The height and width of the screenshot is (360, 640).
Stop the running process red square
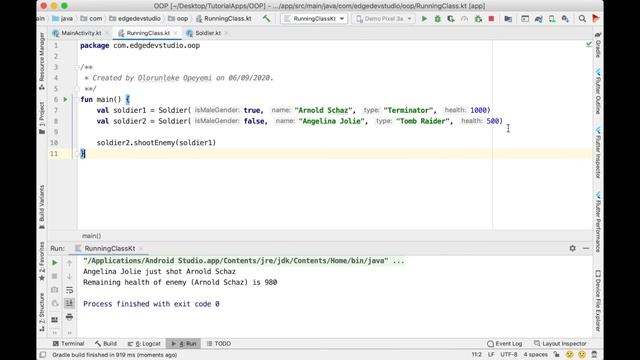tap(491, 19)
